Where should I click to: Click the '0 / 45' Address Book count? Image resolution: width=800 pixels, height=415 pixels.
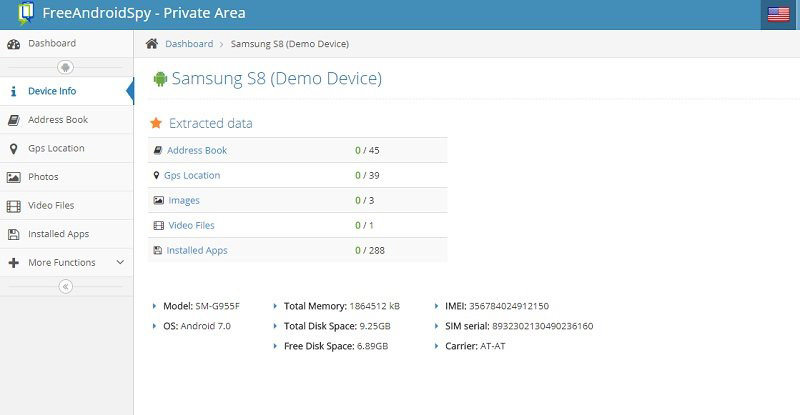tap(367, 150)
